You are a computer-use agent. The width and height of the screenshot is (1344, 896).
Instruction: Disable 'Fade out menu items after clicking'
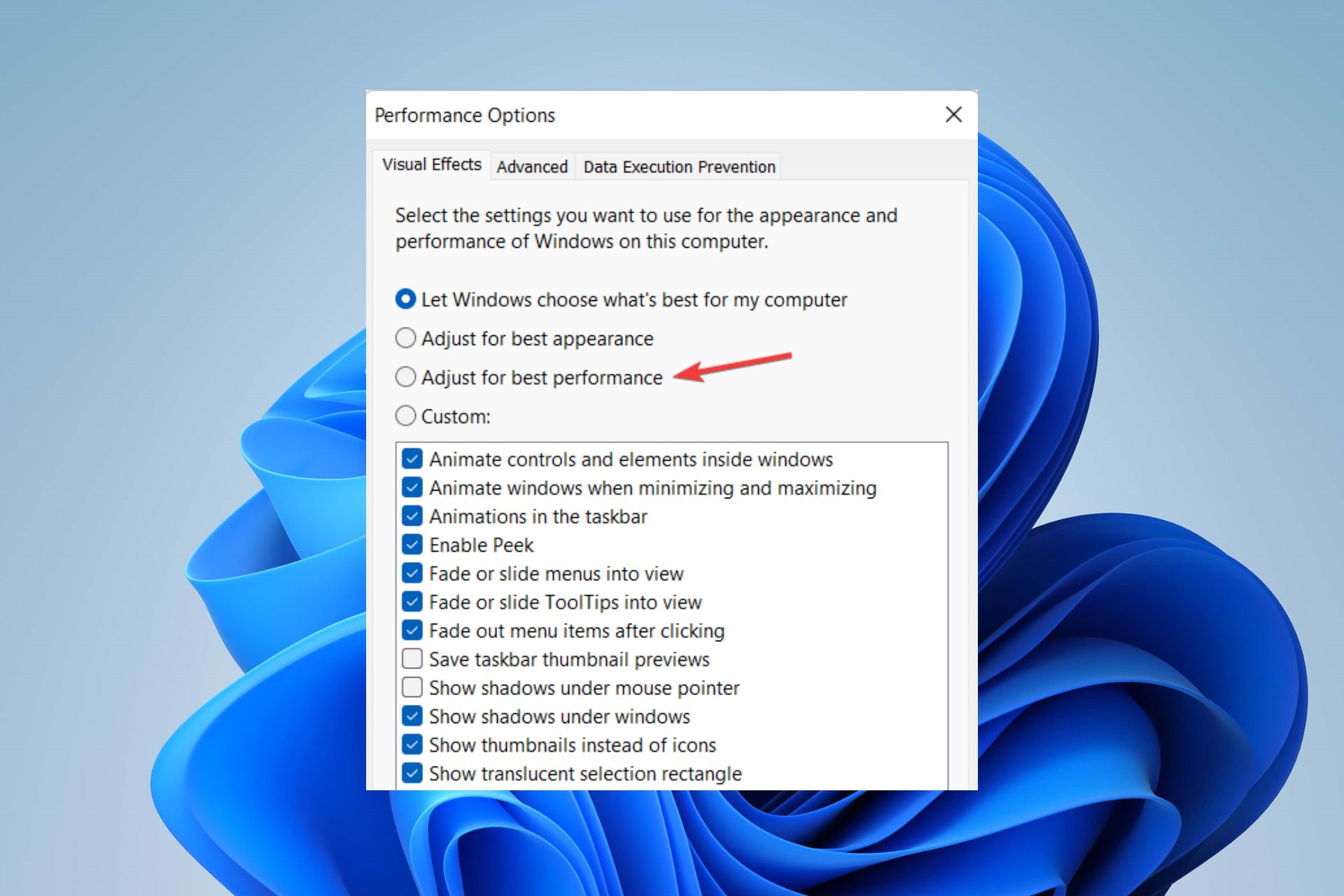pyautogui.click(x=414, y=630)
